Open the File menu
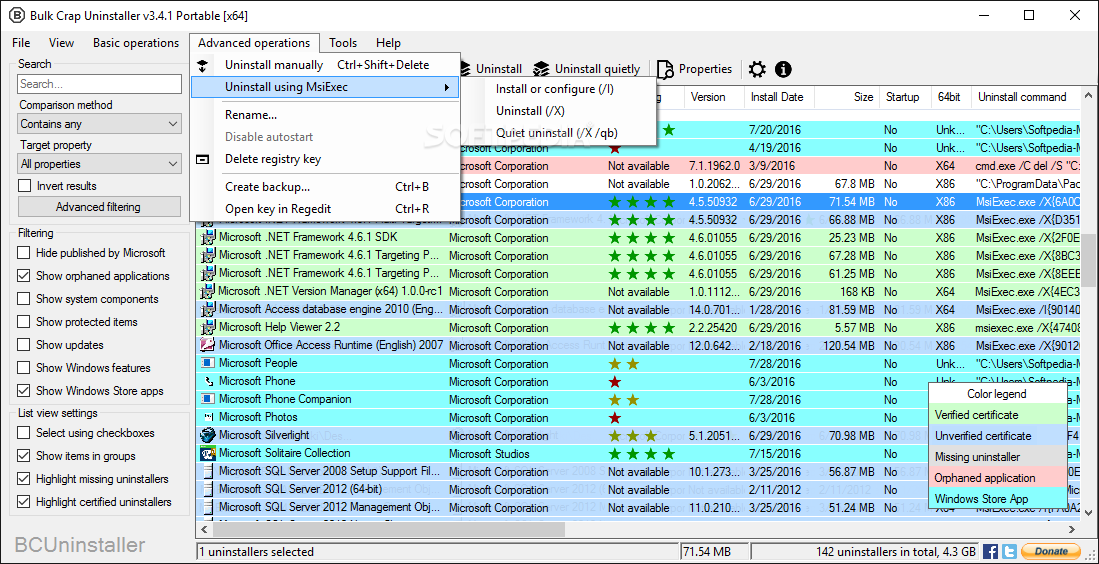 pyautogui.click(x=21, y=43)
